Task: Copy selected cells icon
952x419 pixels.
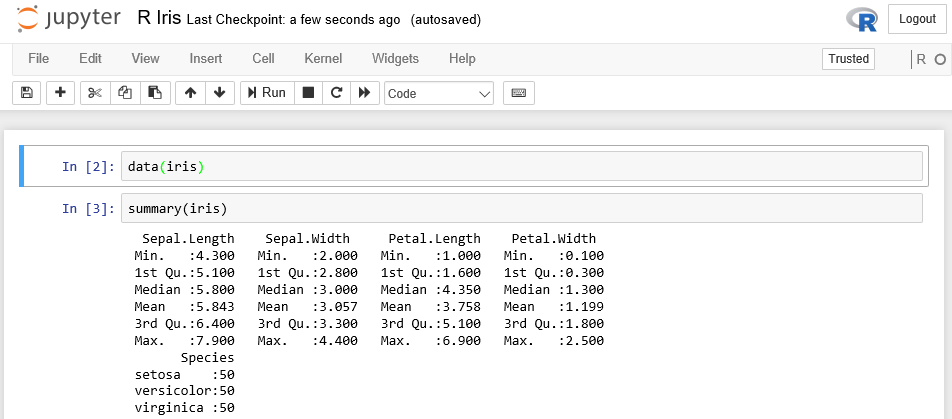Action: [125, 93]
